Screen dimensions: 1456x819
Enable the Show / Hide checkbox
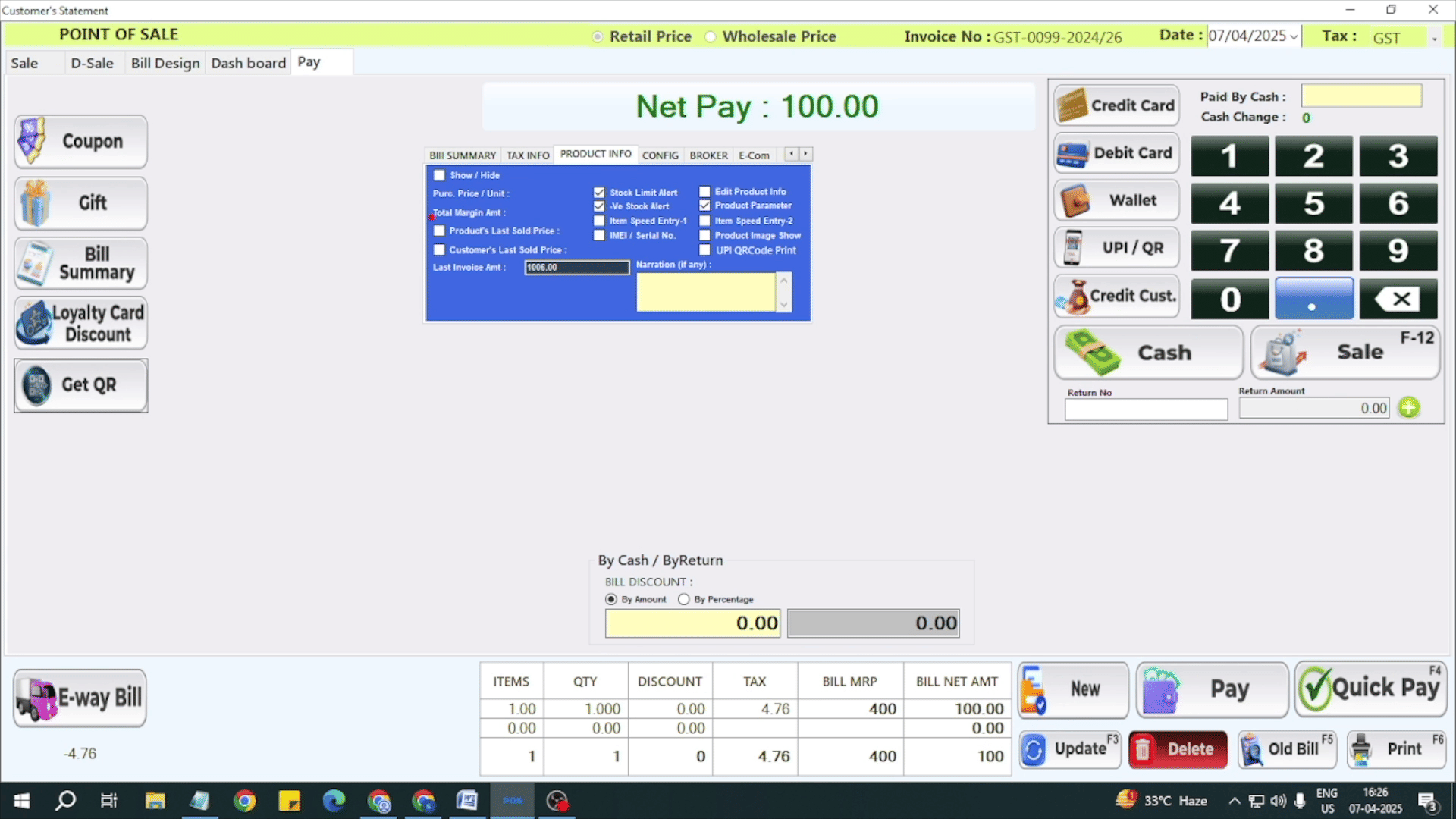point(439,175)
